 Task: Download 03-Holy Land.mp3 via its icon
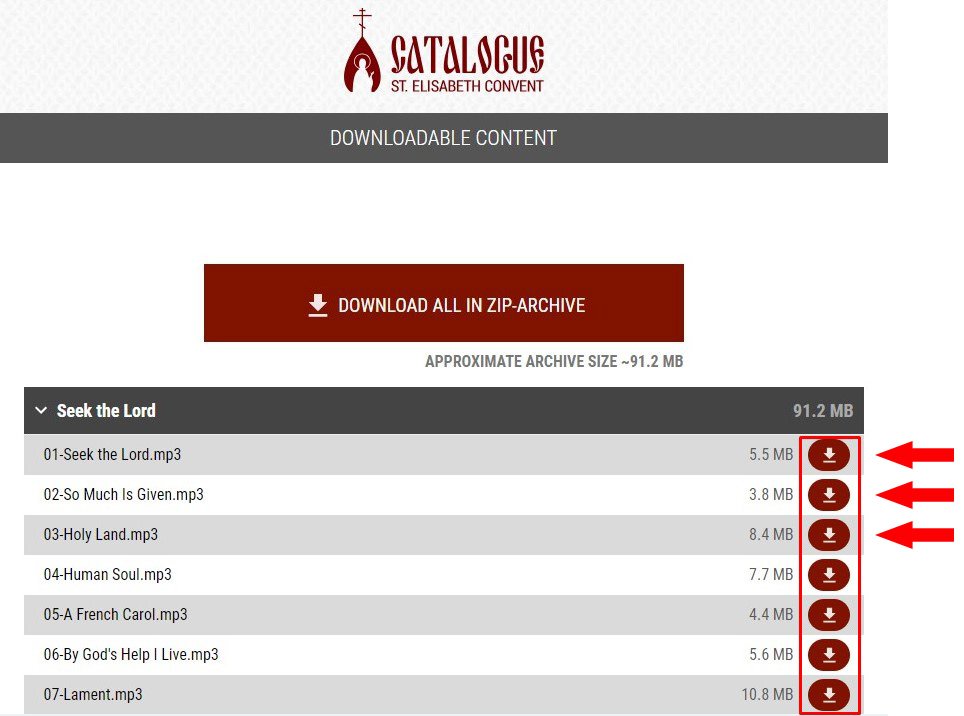[x=829, y=535]
